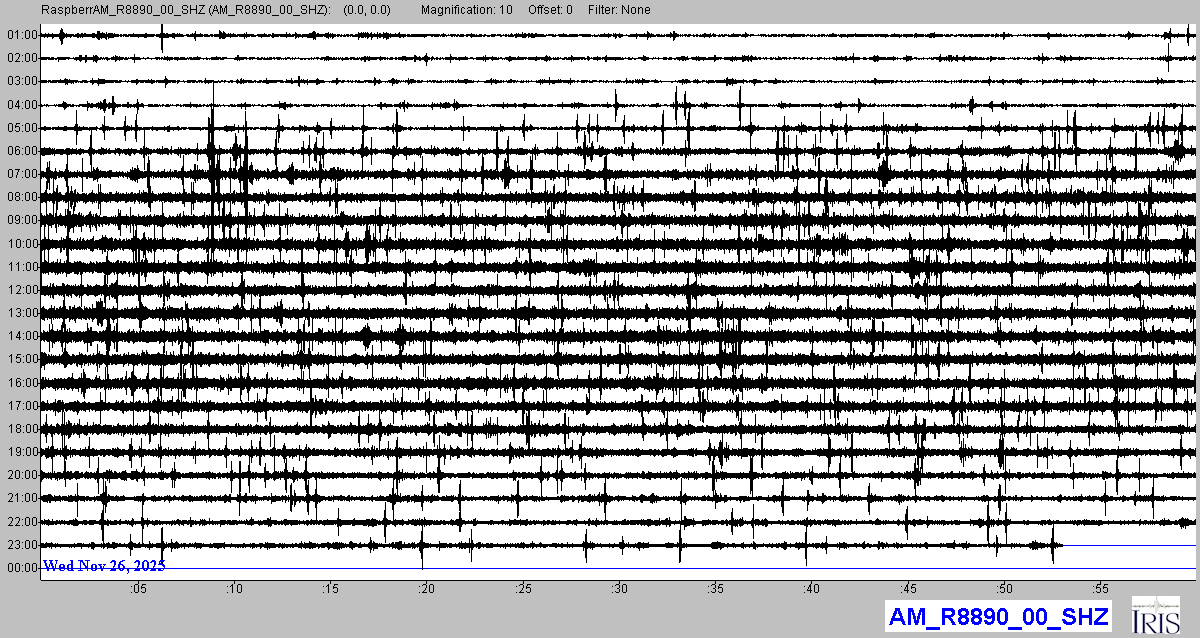The width and height of the screenshot is (1200, 638).
Task: Select the 06:00 hour trace label
Action: point(21,151)
